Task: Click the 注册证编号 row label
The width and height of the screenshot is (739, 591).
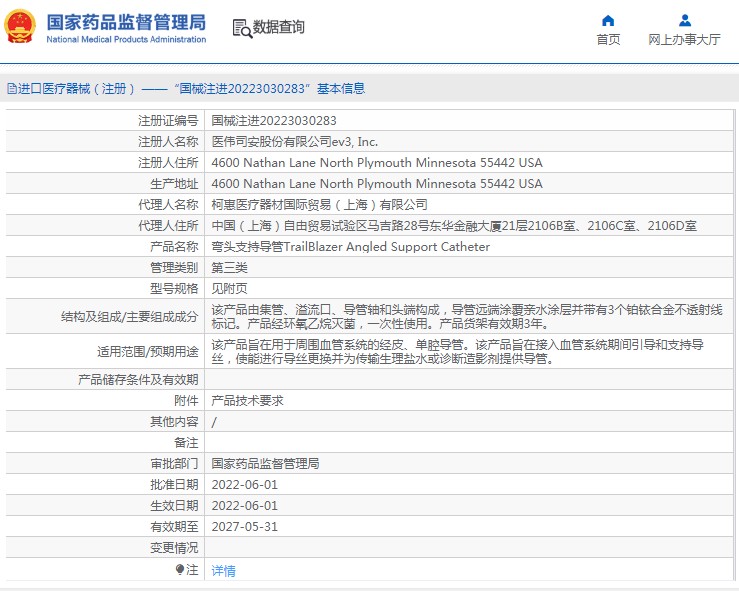Action: pyautogui.click(x=168, y=121)
